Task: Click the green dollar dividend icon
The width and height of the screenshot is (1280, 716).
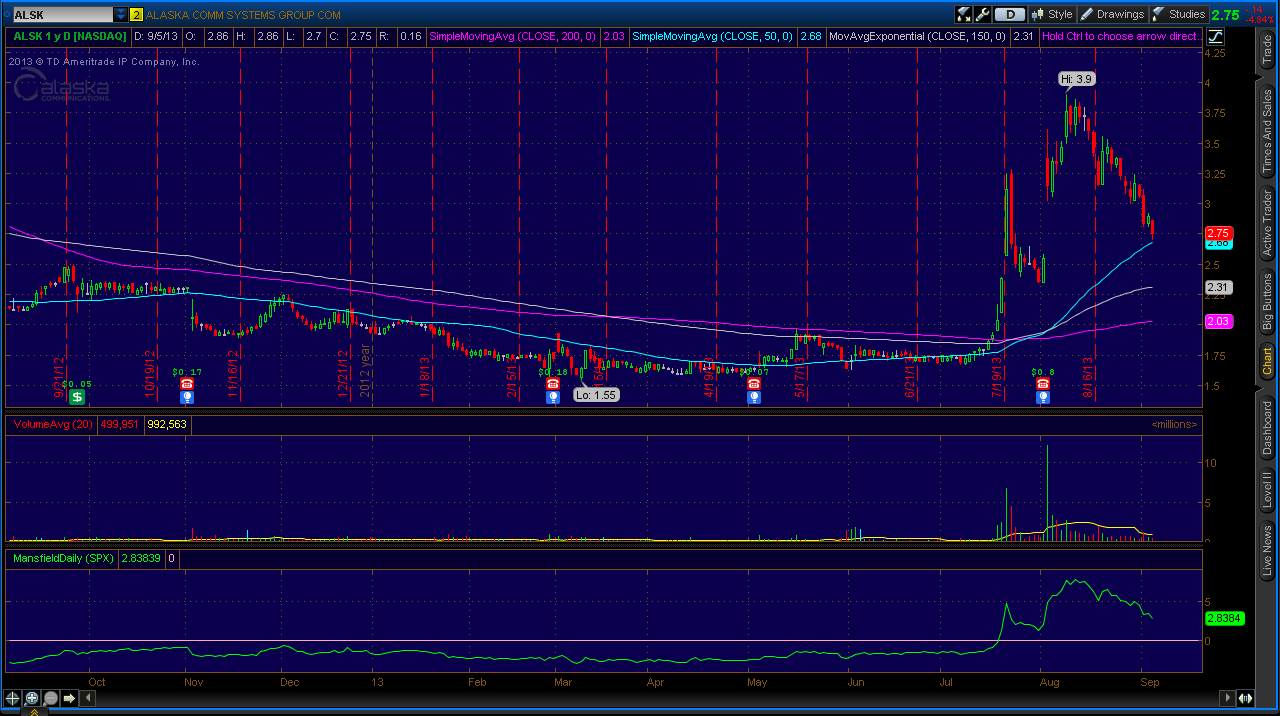Action: point(77,397)
